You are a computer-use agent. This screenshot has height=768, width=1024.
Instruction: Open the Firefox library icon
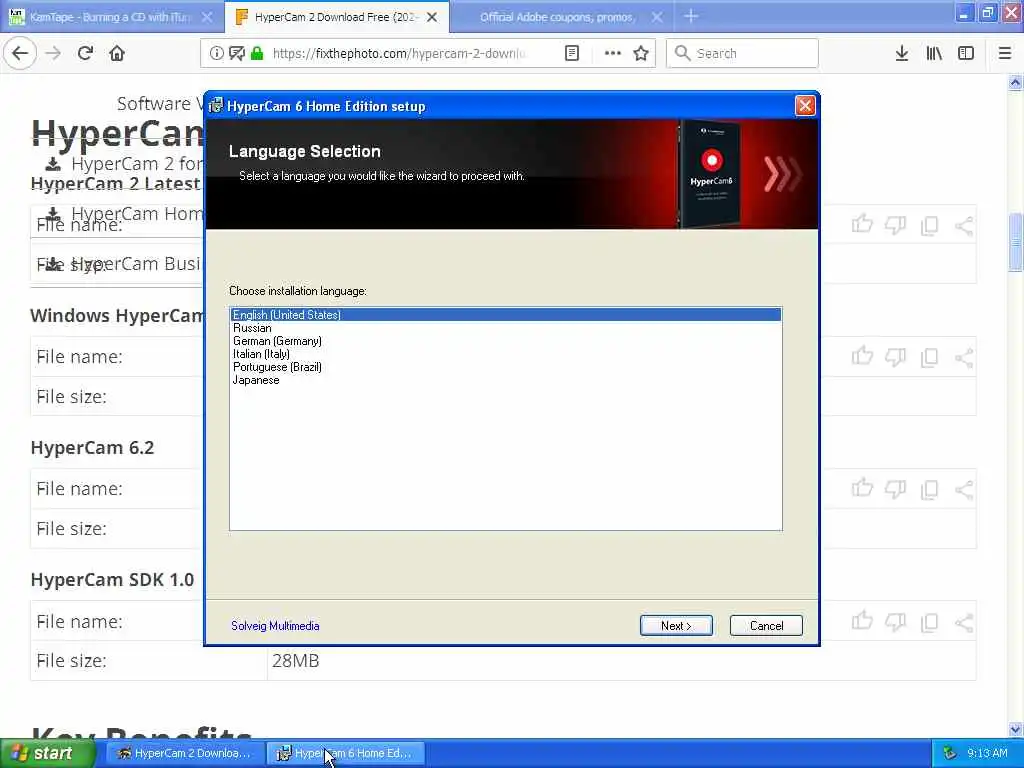(x=934, y=54)
